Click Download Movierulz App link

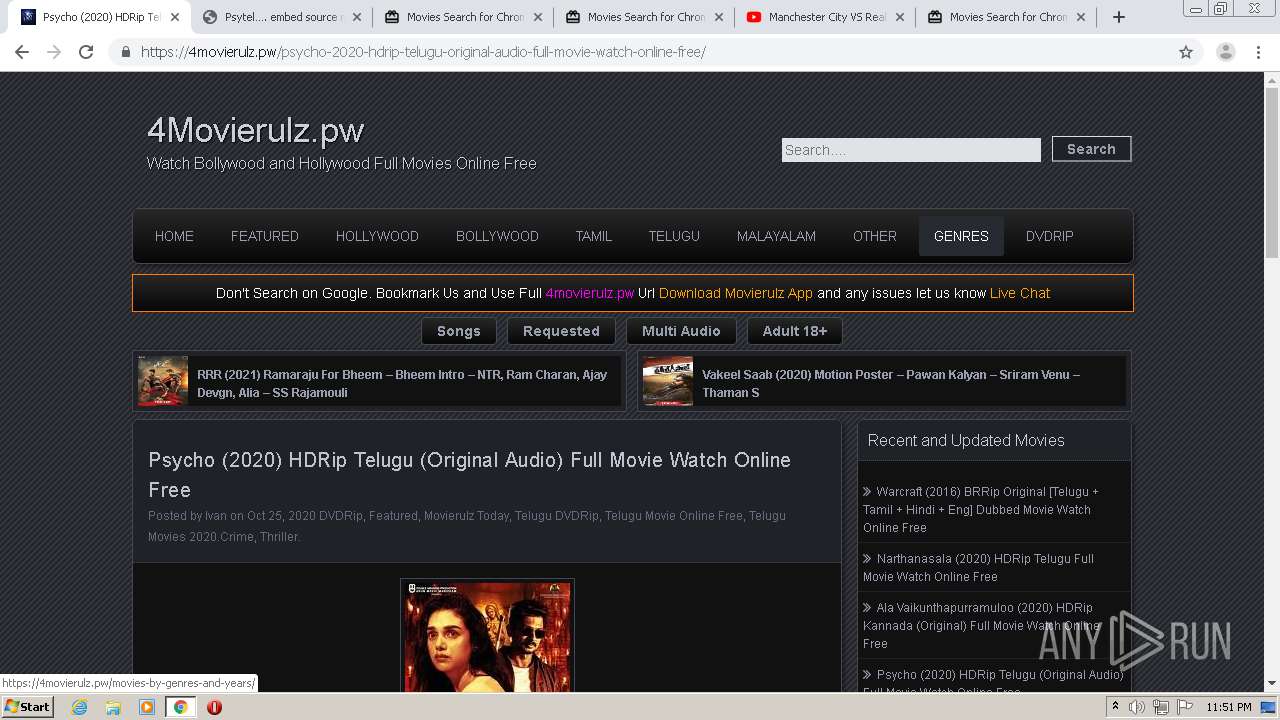point(736,293)
